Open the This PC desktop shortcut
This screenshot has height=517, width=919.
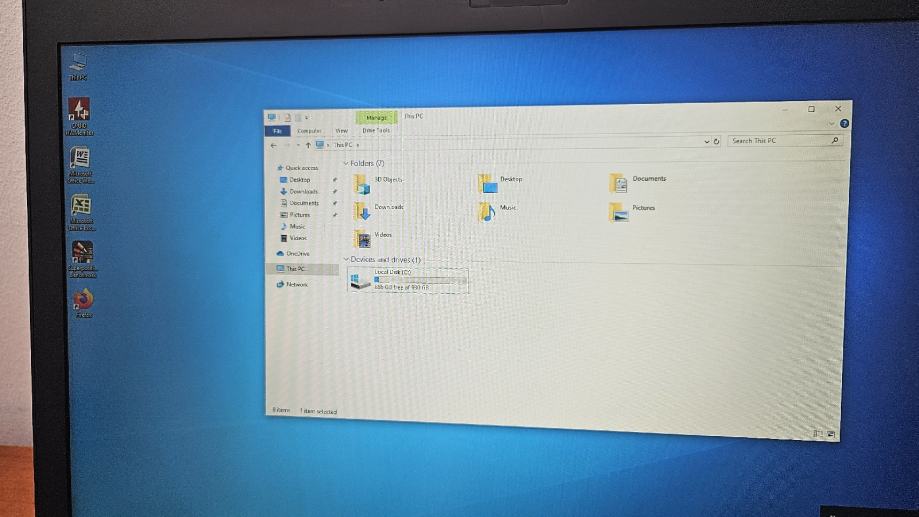[x=78, y=66]
